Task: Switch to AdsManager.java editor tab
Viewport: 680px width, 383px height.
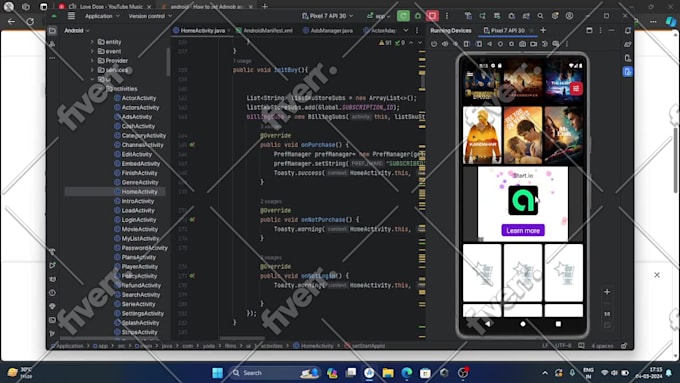Action: point(328,30)
